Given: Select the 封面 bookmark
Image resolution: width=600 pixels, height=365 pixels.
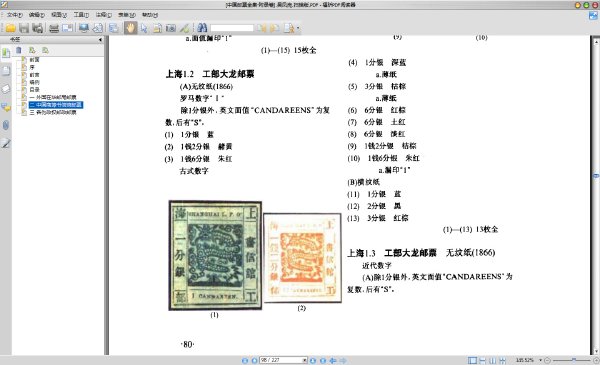Looking at the screenshot, I should [x=34, y=60].
